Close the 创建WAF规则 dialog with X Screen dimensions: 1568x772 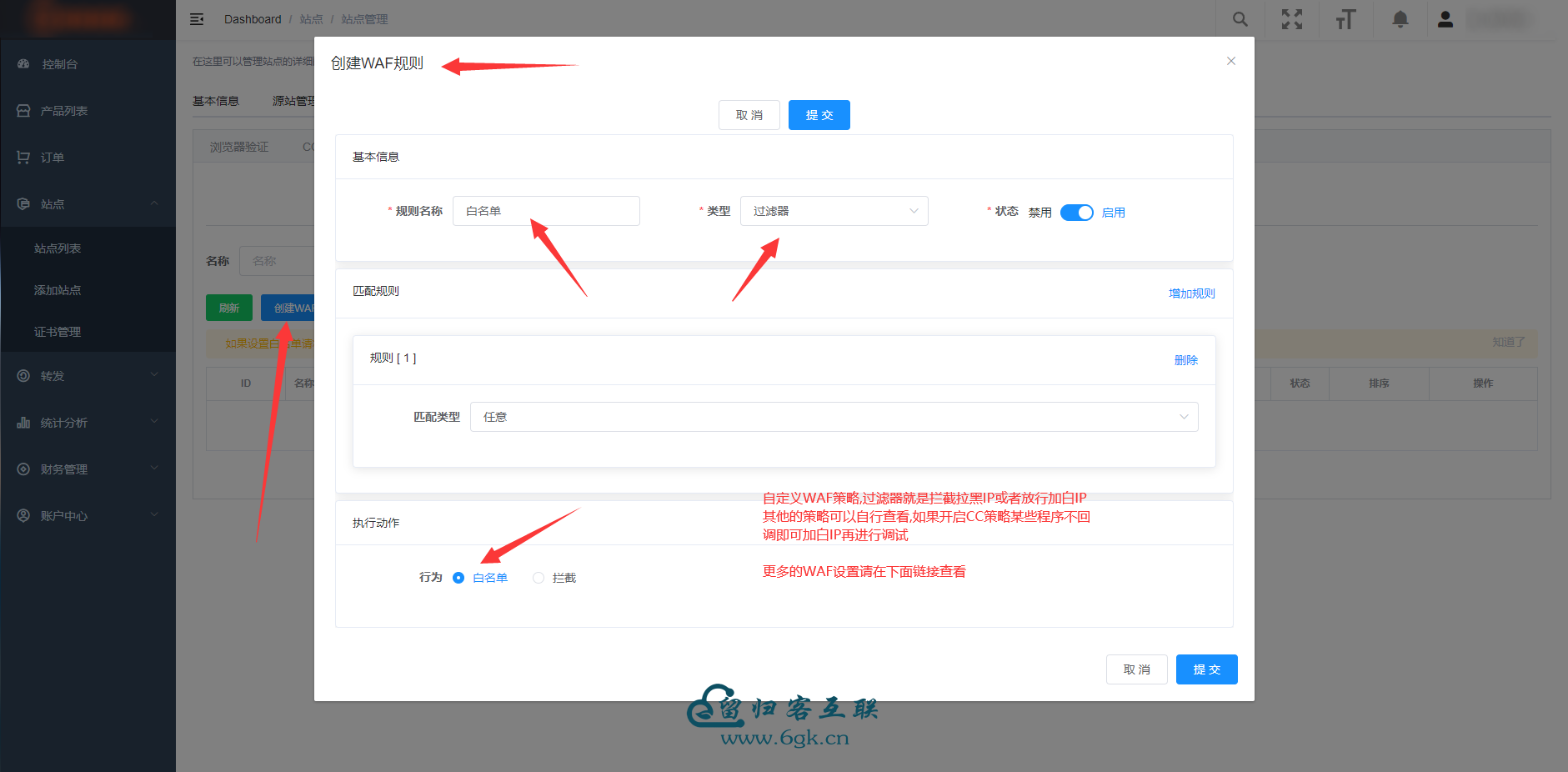[1230, 61]
